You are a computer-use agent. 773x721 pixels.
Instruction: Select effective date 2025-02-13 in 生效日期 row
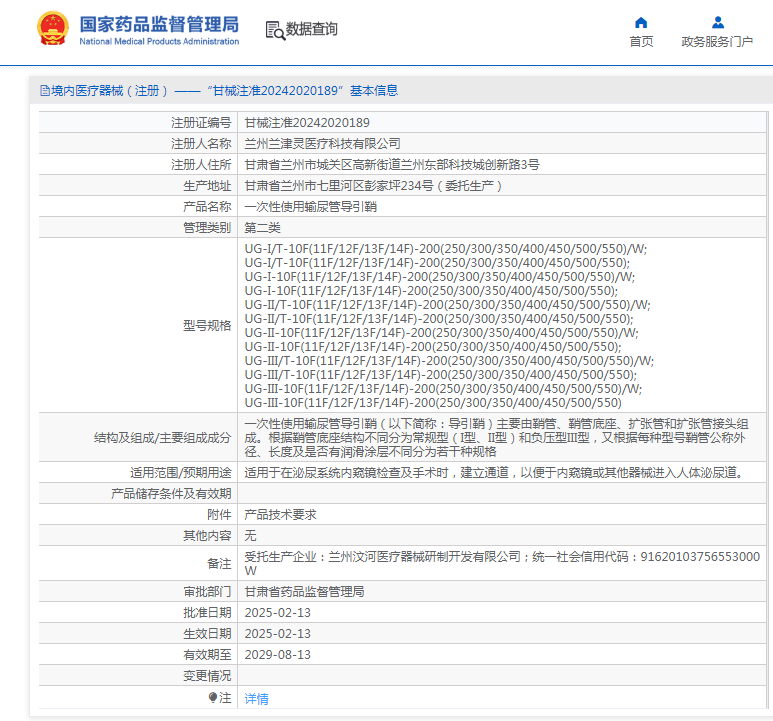point(278,634)
